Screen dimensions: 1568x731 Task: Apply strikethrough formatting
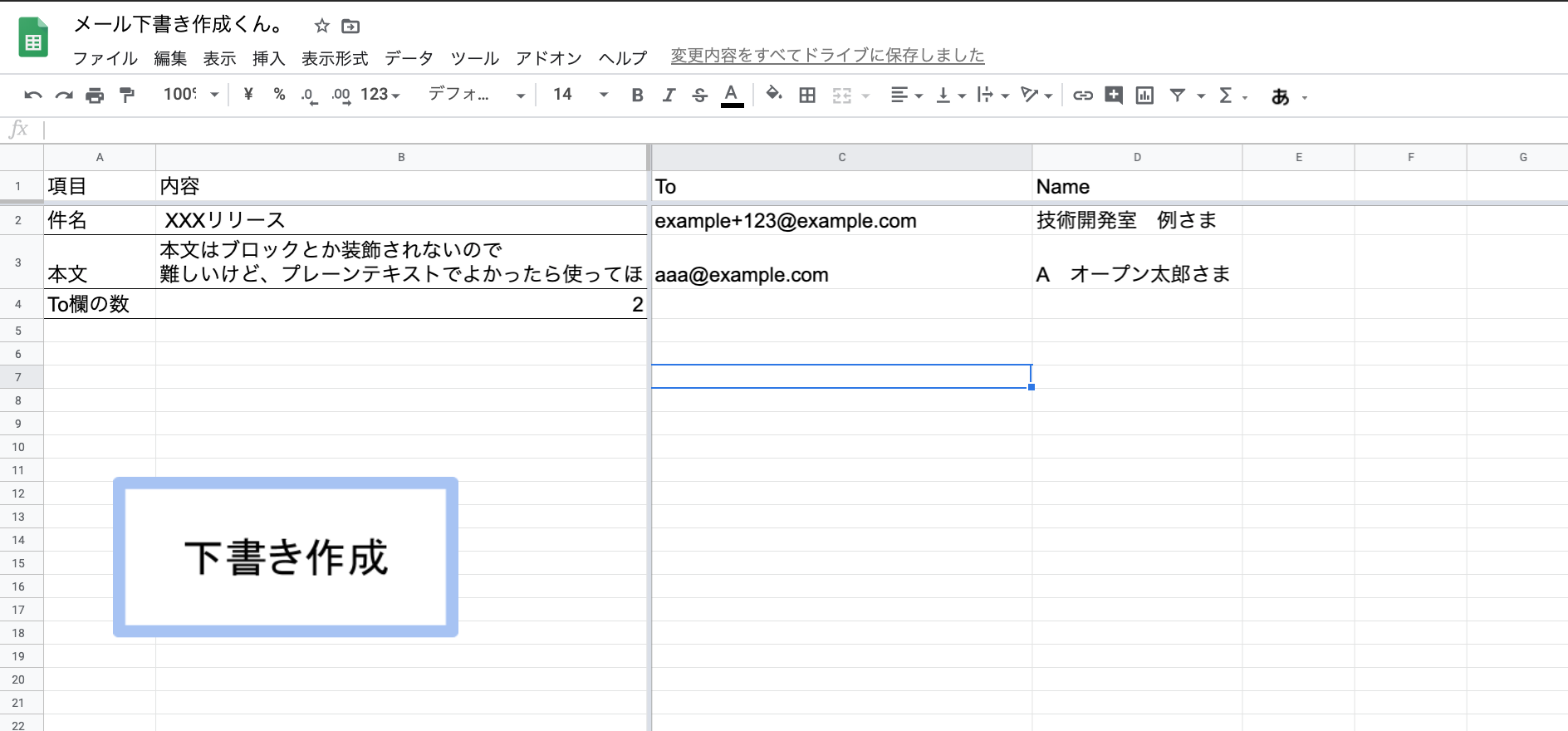700,96
